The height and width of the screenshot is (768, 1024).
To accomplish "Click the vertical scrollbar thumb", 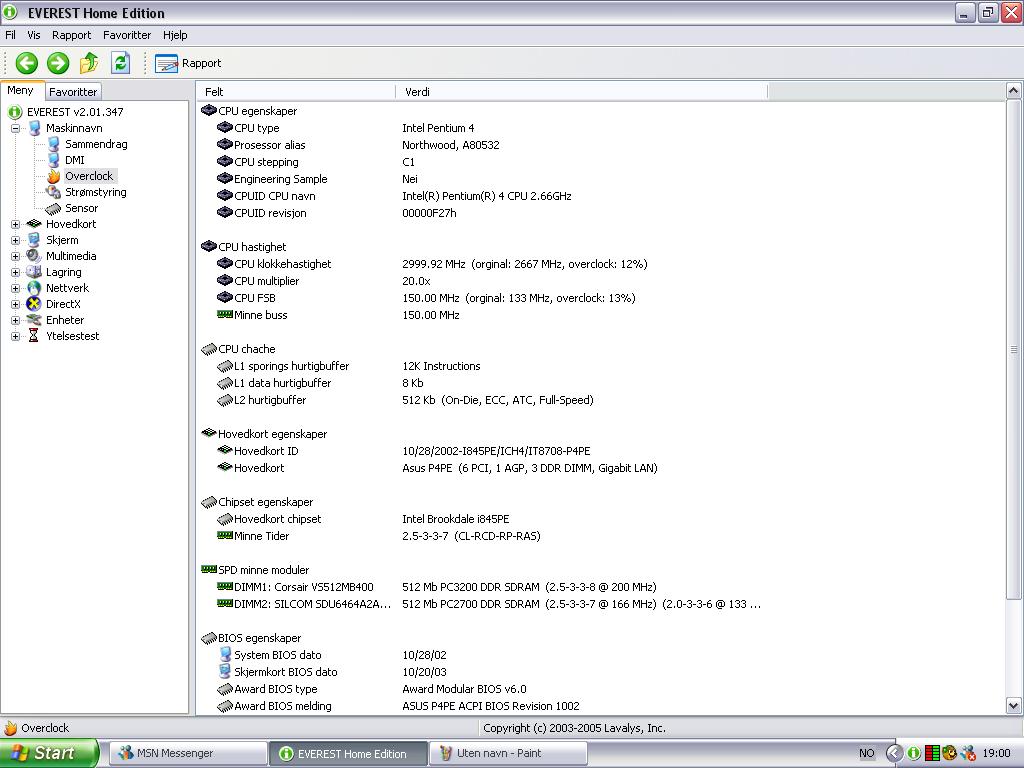I will (1014, 349).
